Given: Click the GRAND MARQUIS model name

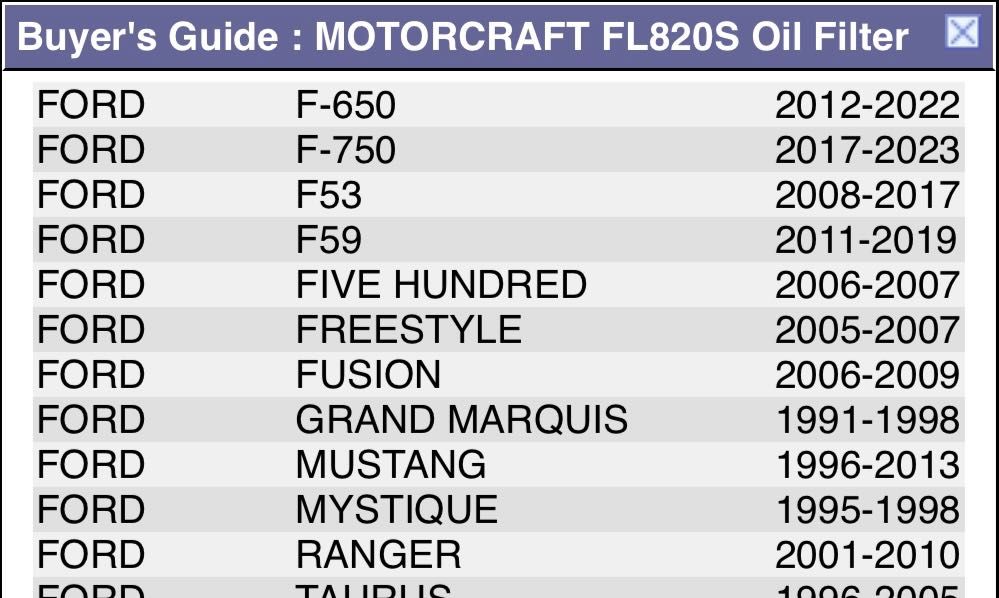Looking at the screenshot, I should (x=462, y=420).
